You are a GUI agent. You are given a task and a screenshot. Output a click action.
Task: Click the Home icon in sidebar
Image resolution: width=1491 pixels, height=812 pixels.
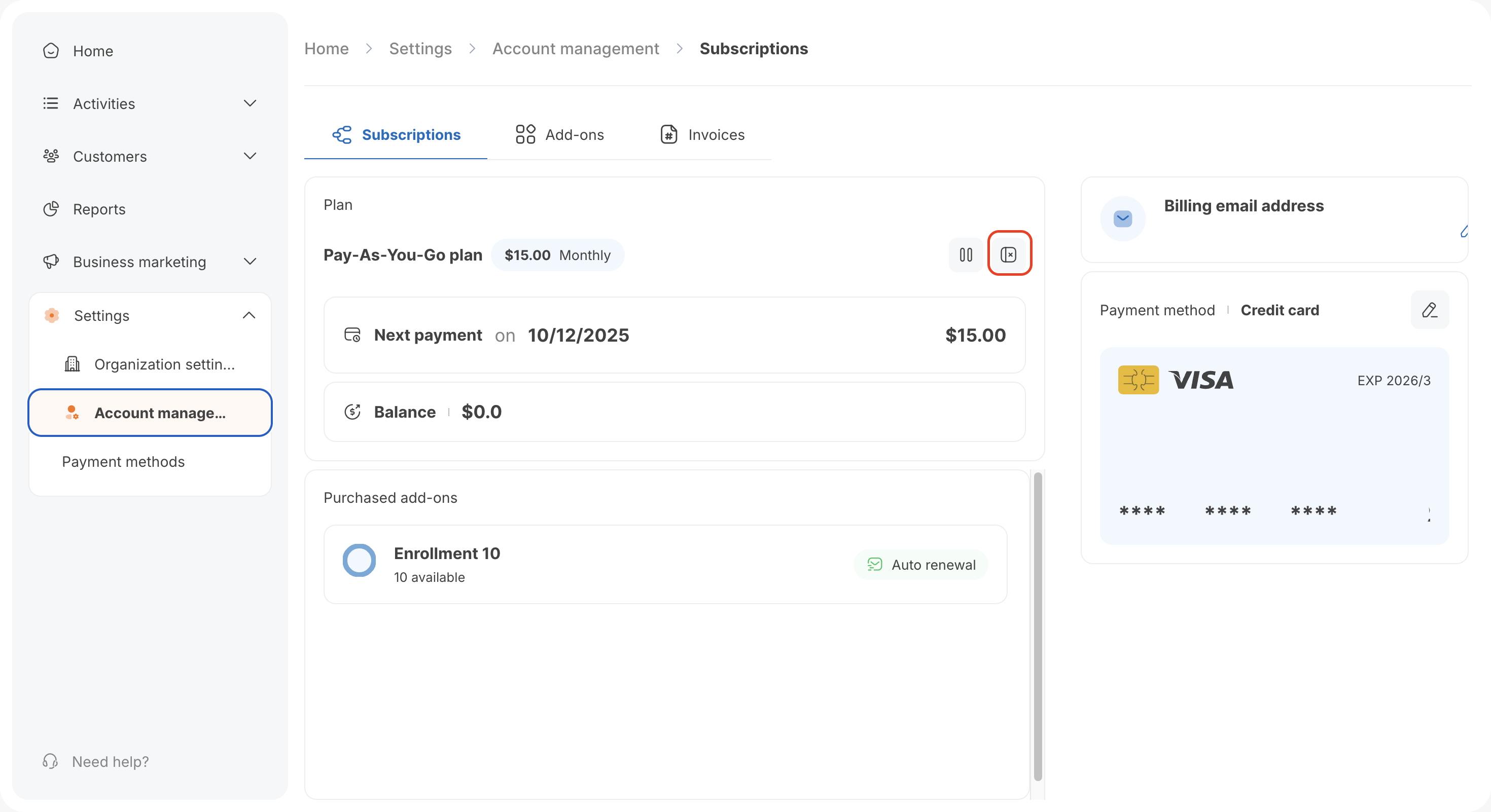(51, 51)
